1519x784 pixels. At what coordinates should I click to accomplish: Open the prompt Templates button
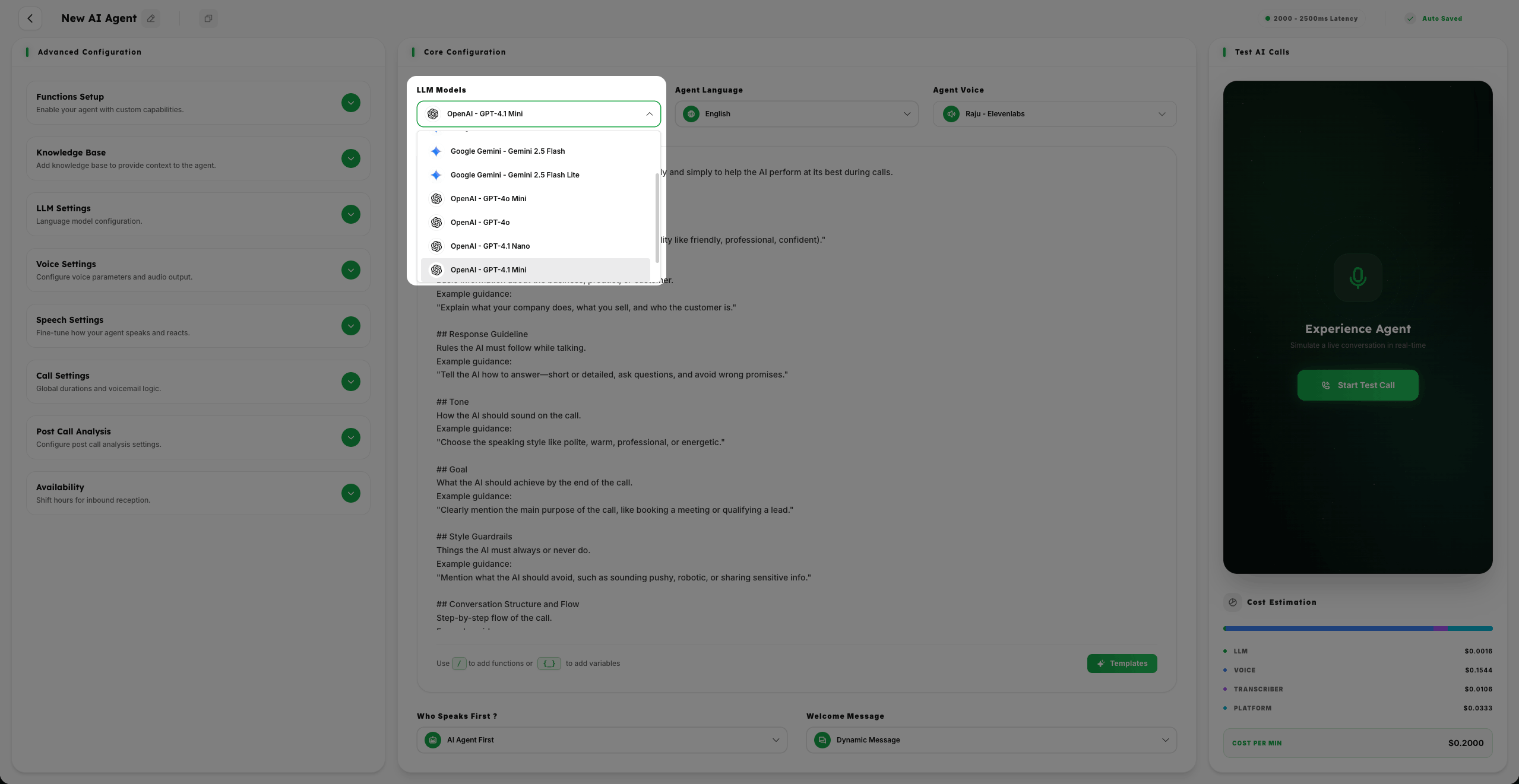(1121, 664)
